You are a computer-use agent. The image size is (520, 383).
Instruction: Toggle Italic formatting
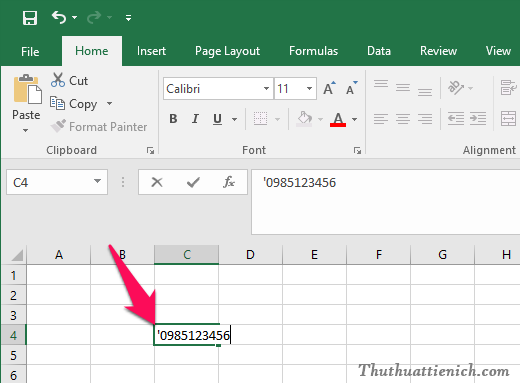tap(195, 119)
